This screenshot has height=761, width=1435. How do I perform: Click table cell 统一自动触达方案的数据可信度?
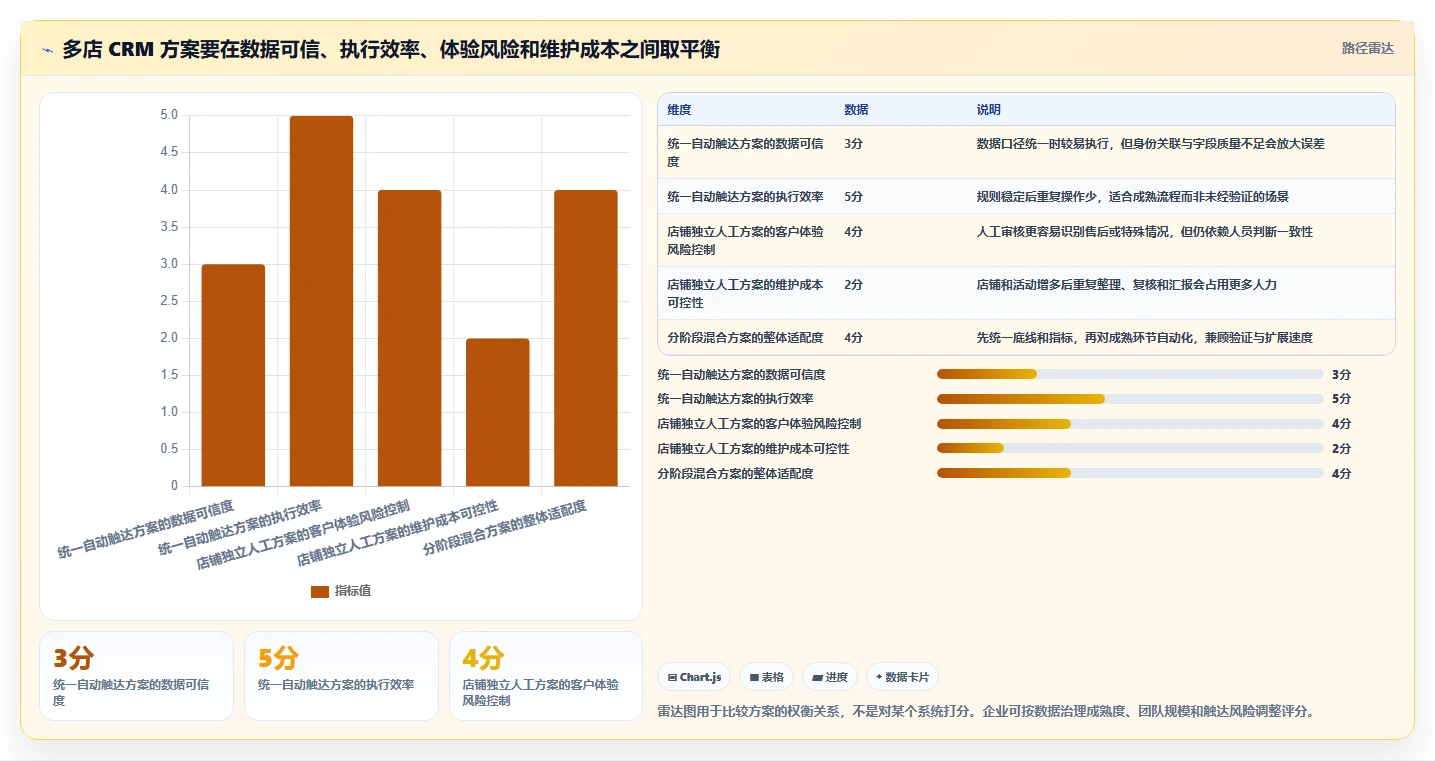[746, 153]
